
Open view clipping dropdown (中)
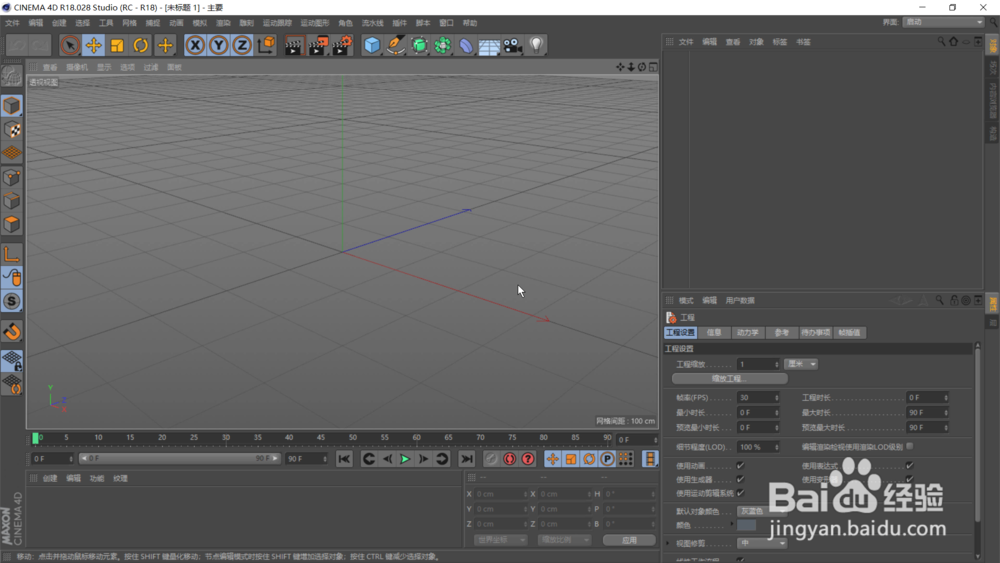[x=761, y=543]
